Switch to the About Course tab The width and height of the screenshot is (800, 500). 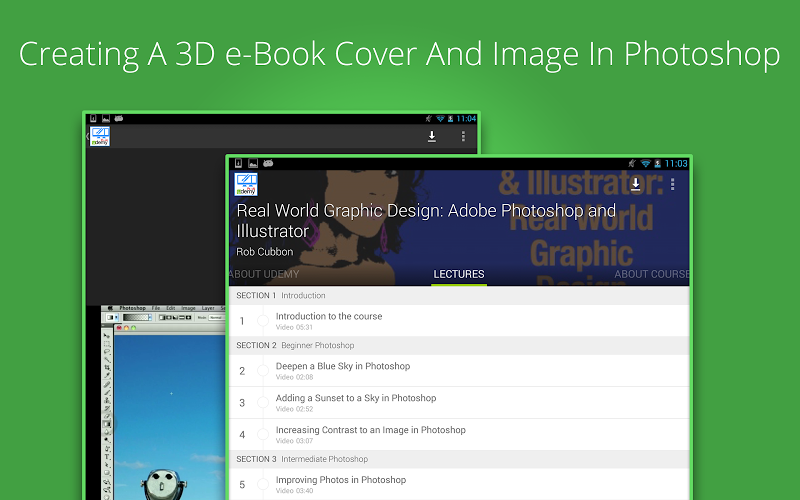tap(651, 274)
